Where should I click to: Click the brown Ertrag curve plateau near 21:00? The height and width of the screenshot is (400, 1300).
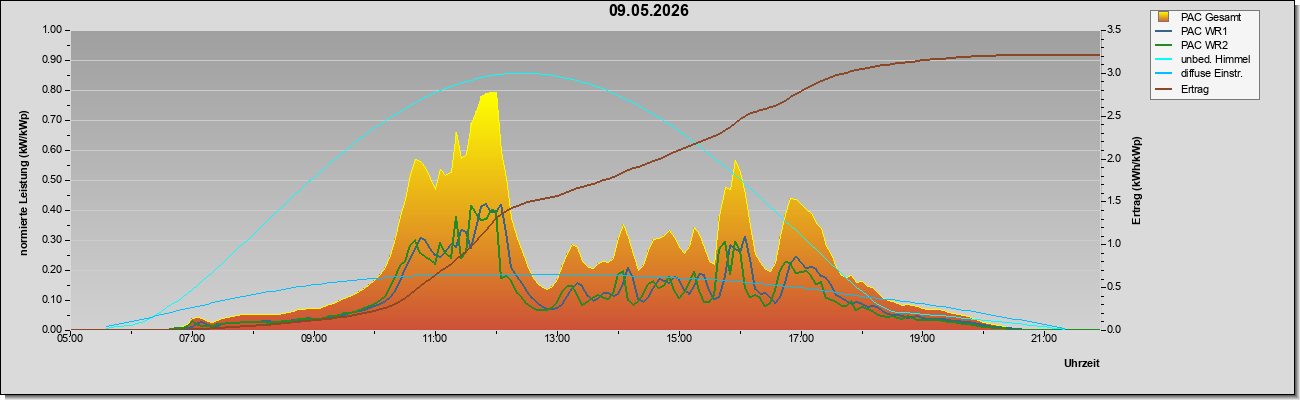coord(1043,55)
